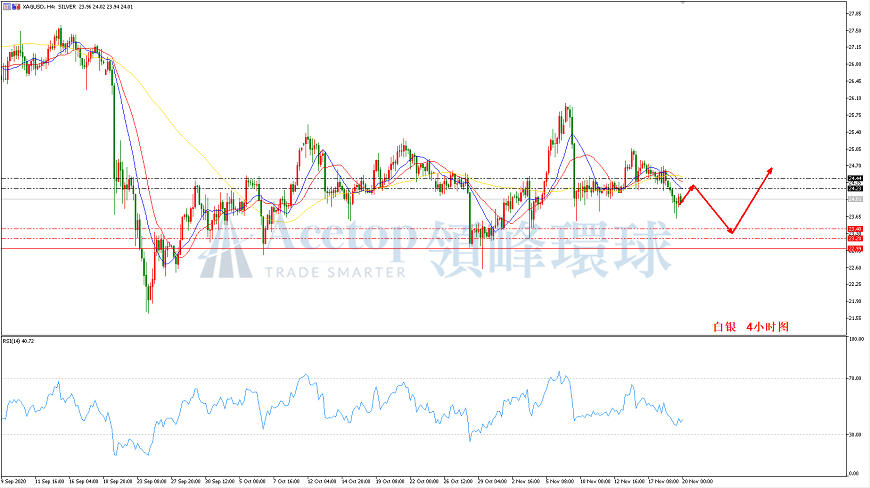
Task: Select the upper black dash-dot resistance line
Action: [424, 179]
